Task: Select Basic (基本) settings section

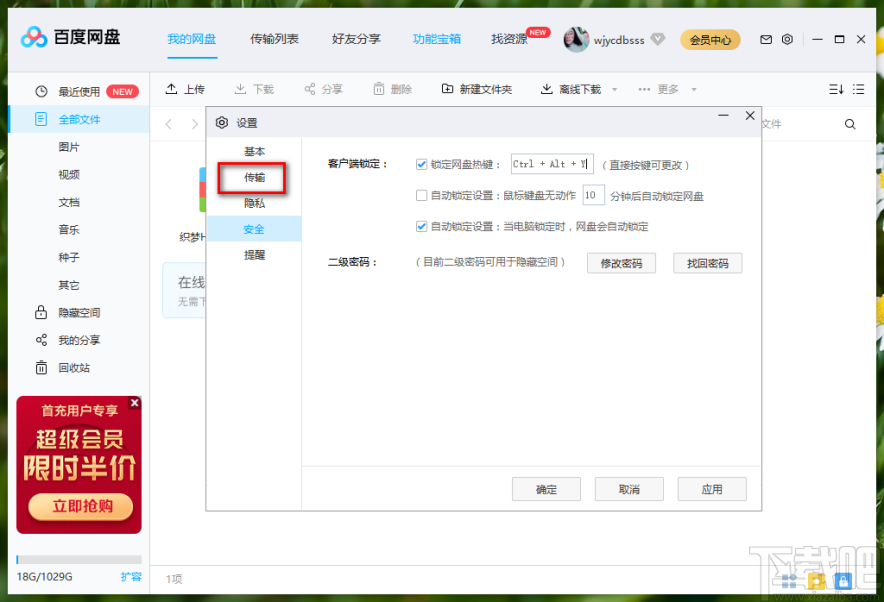Action: (x=254, y=152)
